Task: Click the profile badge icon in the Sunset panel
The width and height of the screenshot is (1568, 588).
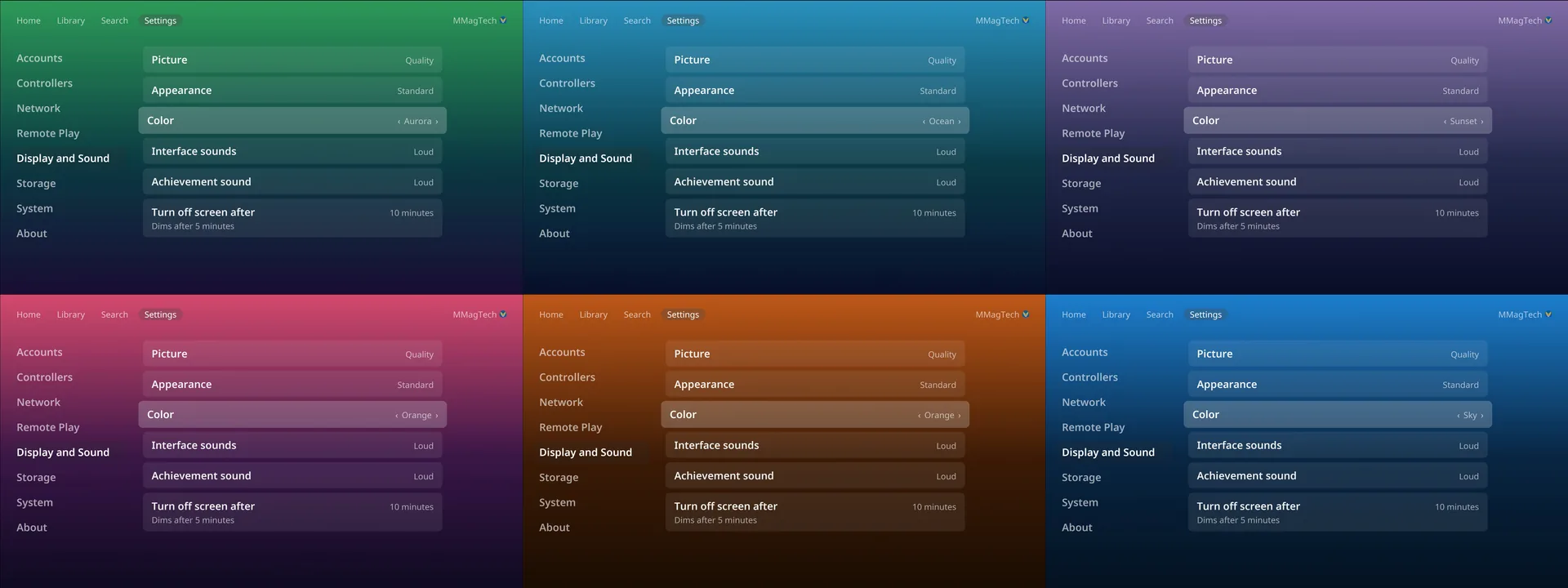Action: click(x=1548, y=20)
